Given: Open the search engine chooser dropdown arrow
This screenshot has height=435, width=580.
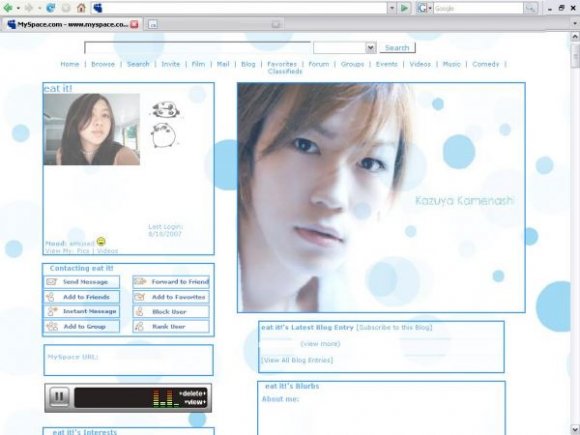Looking at the screenshot, I should (430, 8).
